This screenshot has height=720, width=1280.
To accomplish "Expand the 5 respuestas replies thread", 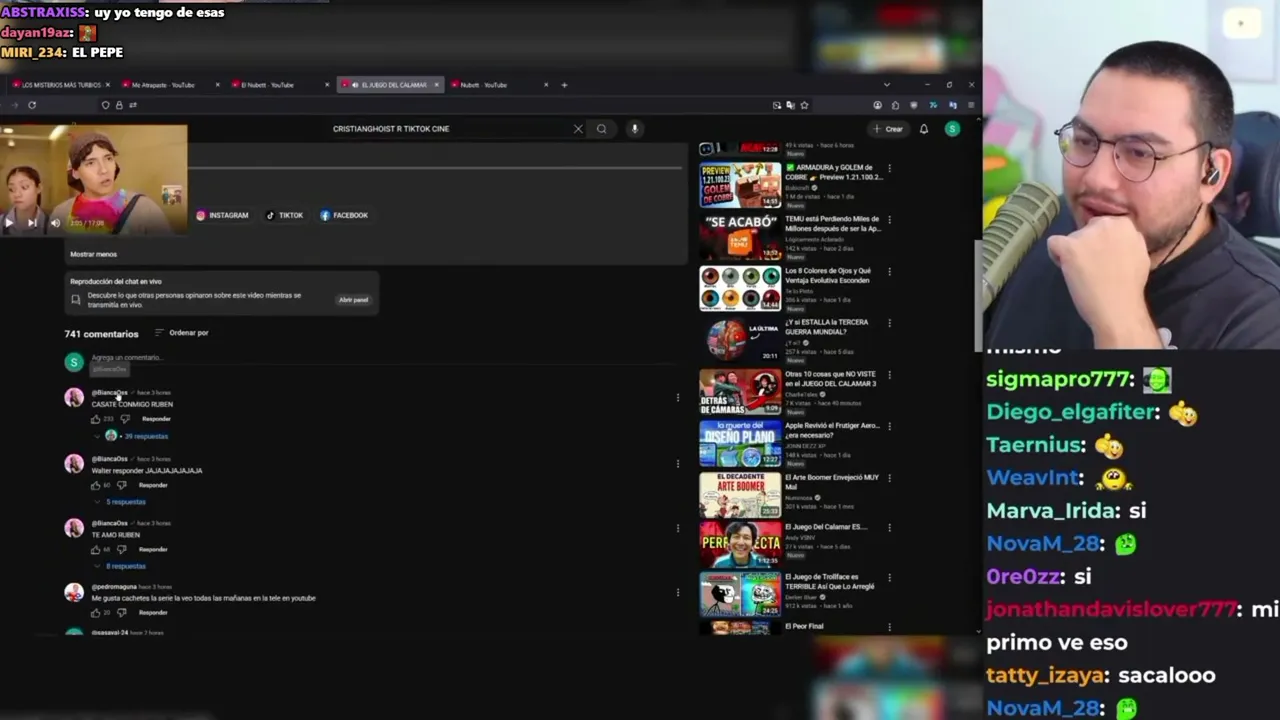I will point(125,502).
